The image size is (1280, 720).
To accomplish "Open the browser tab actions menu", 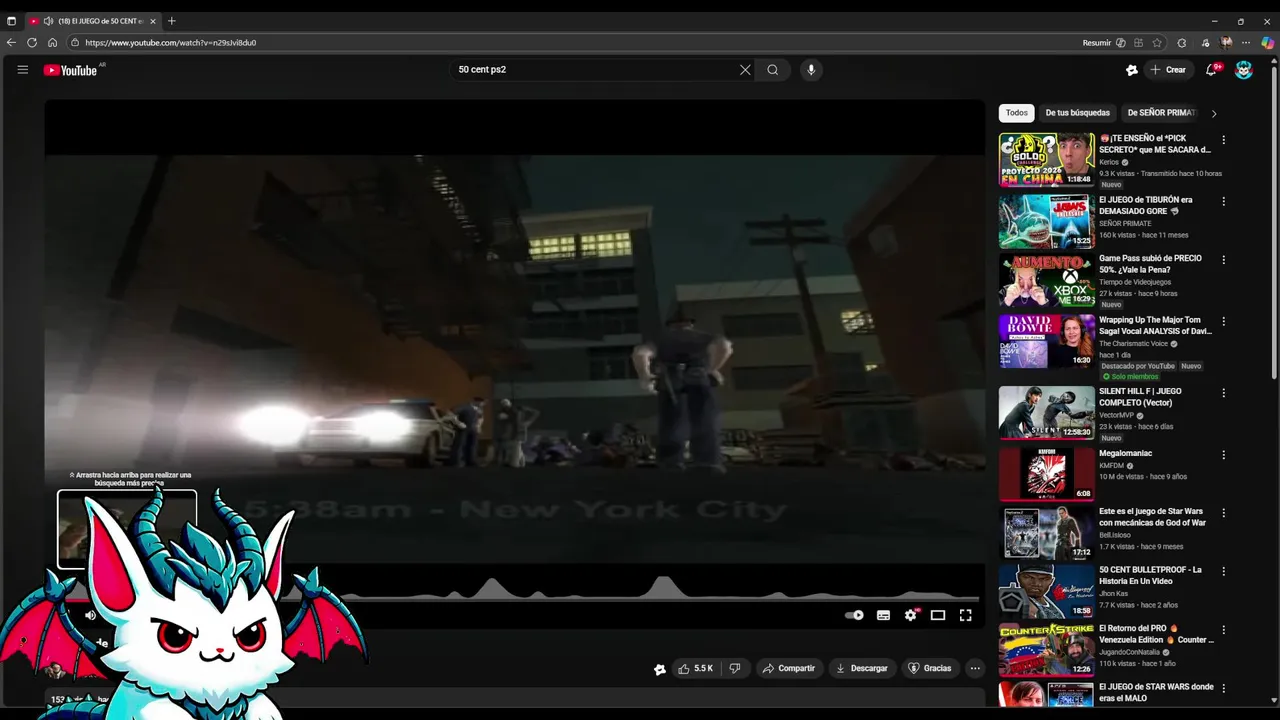I will coord(11,21).
